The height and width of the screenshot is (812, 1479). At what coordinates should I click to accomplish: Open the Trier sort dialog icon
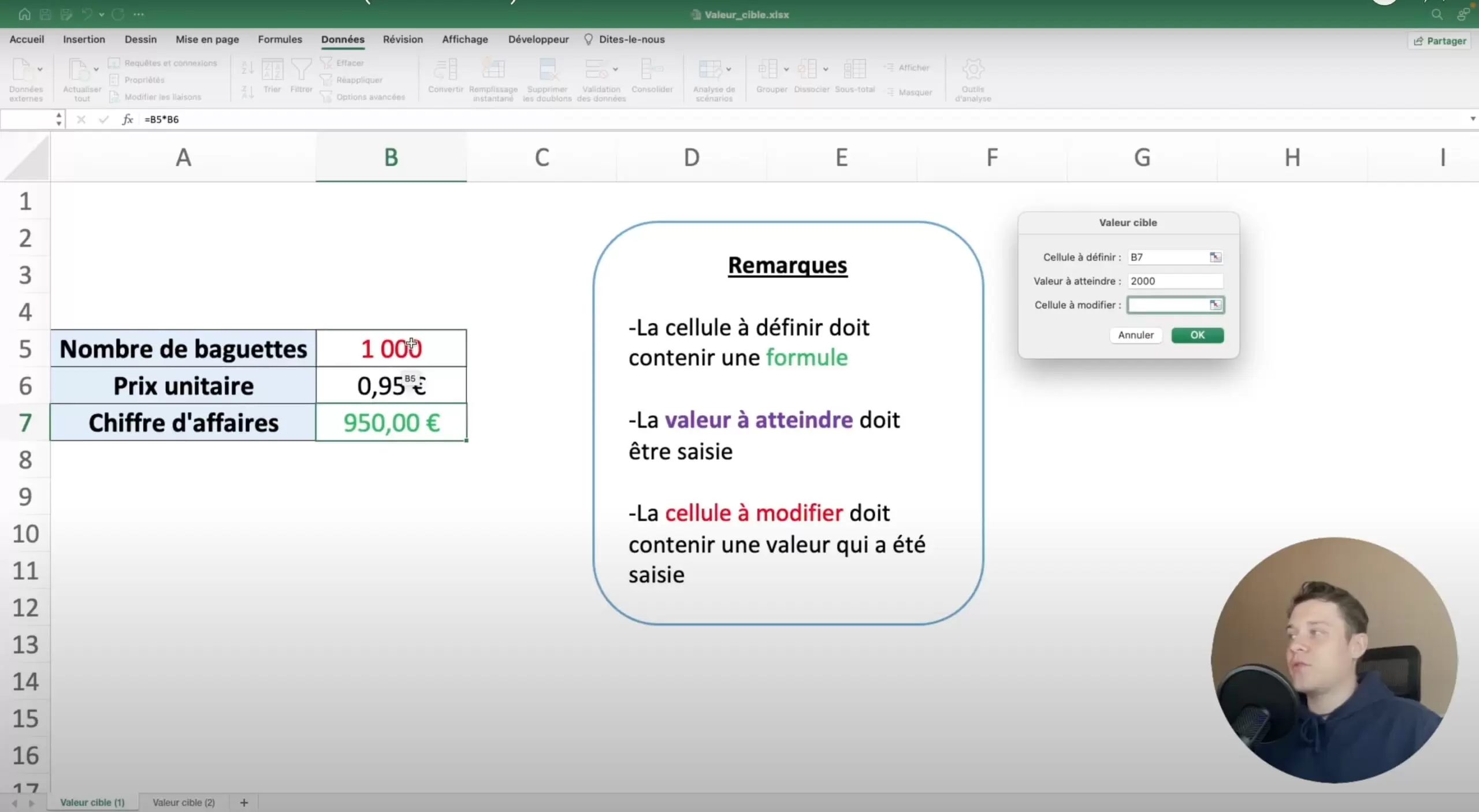(x=272, y=69)
